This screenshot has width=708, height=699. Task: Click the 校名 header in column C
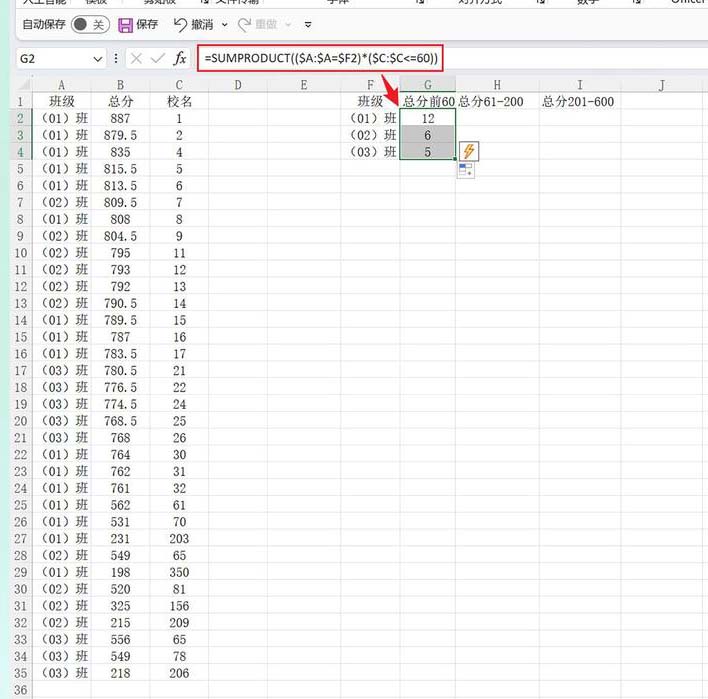pyautogui.click(x=179, y=102)
